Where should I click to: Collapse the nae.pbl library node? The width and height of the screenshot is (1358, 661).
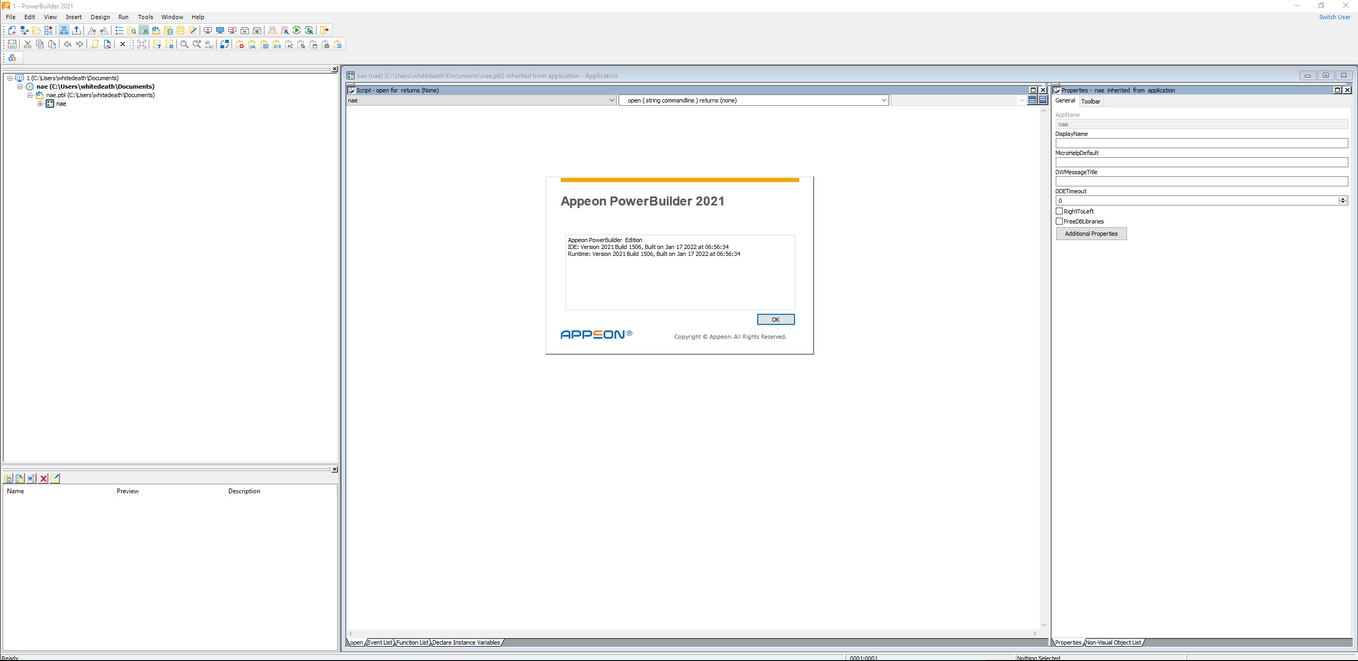[30, 95]
